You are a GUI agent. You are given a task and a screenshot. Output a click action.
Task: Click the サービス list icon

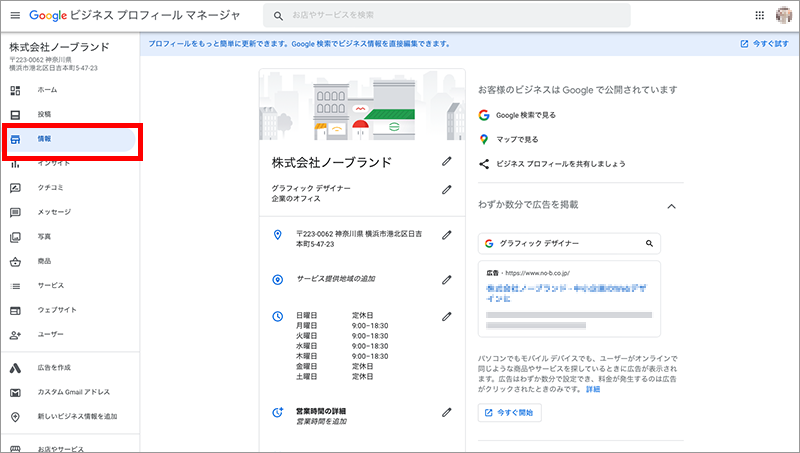point(15,286)
